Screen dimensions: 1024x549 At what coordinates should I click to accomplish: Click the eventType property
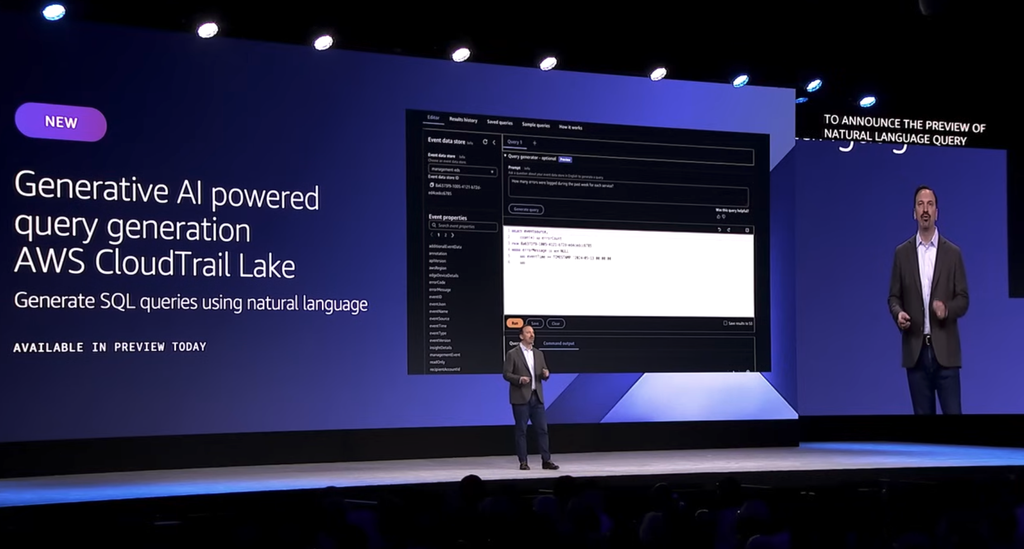438,333
